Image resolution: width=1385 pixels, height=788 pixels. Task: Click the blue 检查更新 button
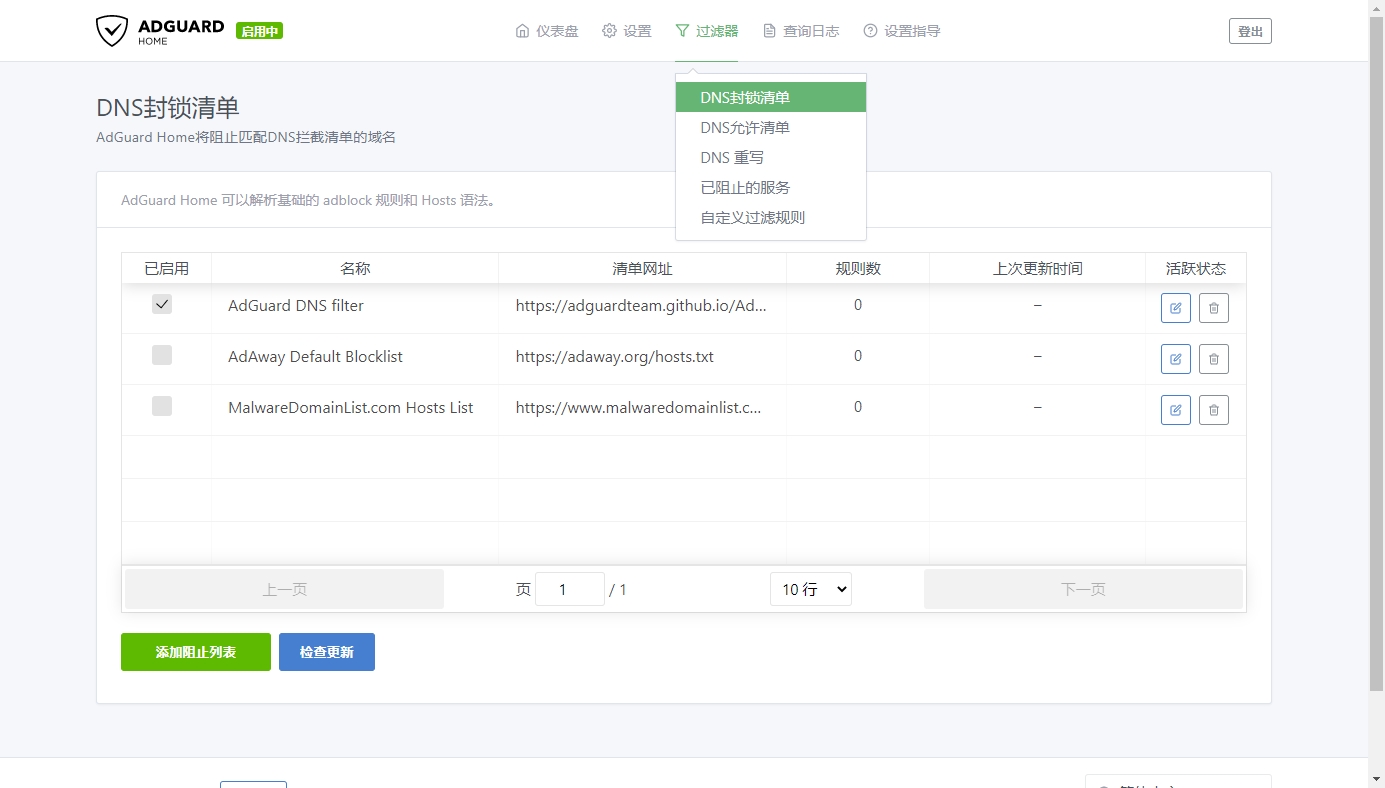pos(327,652)
